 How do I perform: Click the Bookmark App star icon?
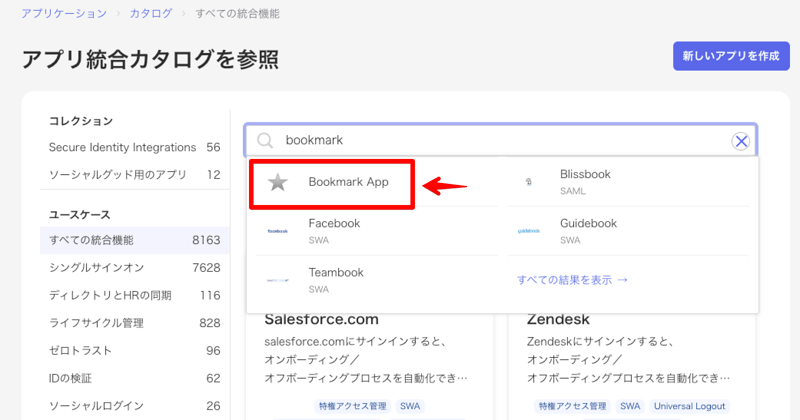pyautogui.click(x=278, y=183)
